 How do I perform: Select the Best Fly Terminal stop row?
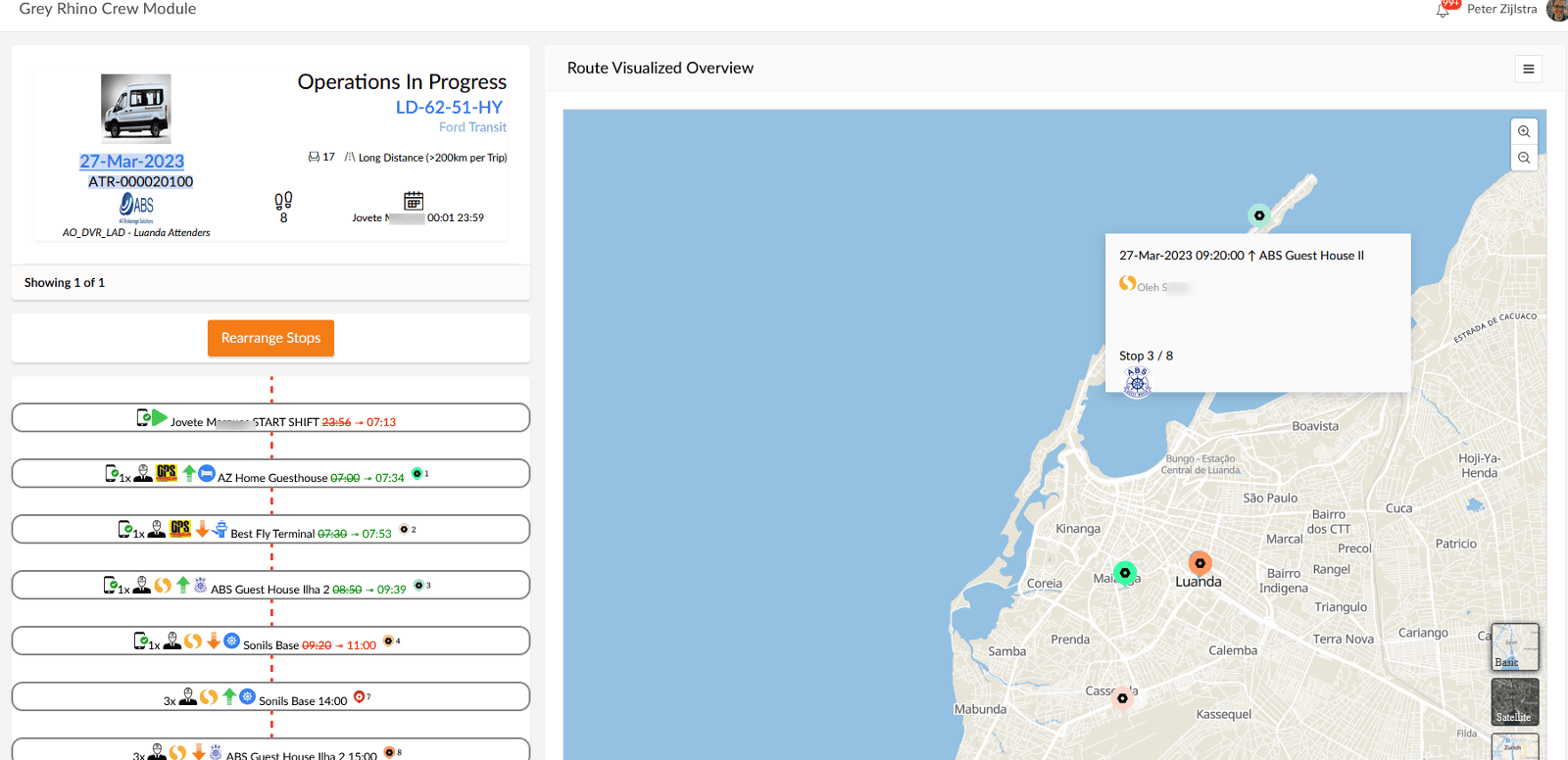(x=270, y=530)
